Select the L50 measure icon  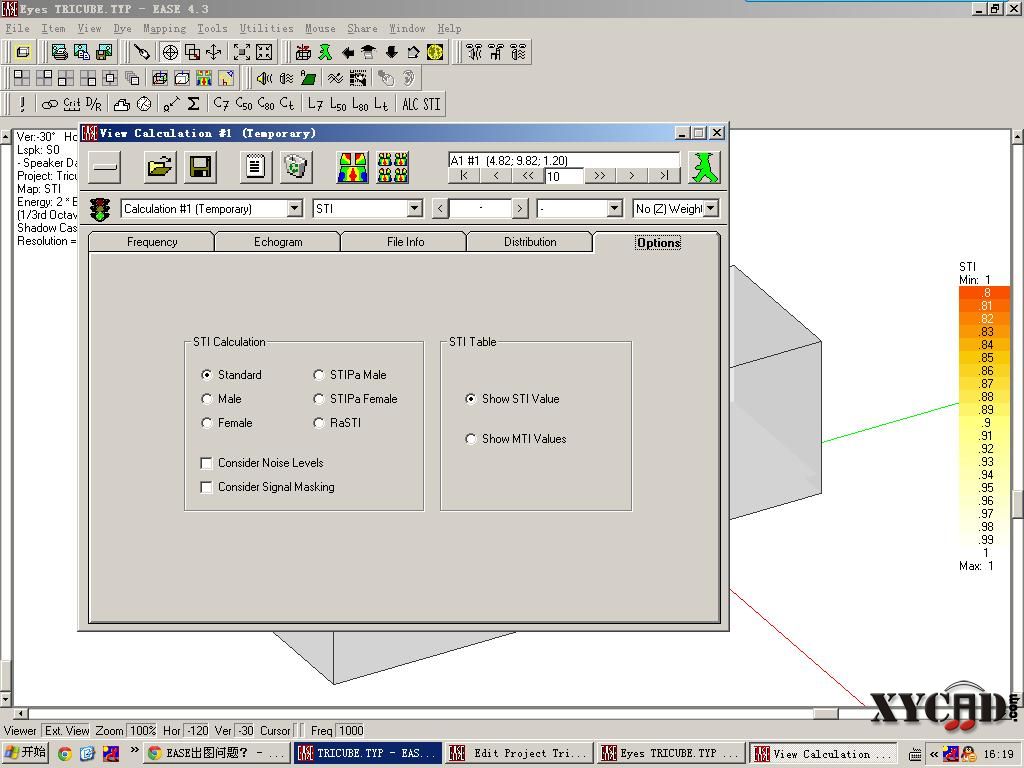coord(338,104)
